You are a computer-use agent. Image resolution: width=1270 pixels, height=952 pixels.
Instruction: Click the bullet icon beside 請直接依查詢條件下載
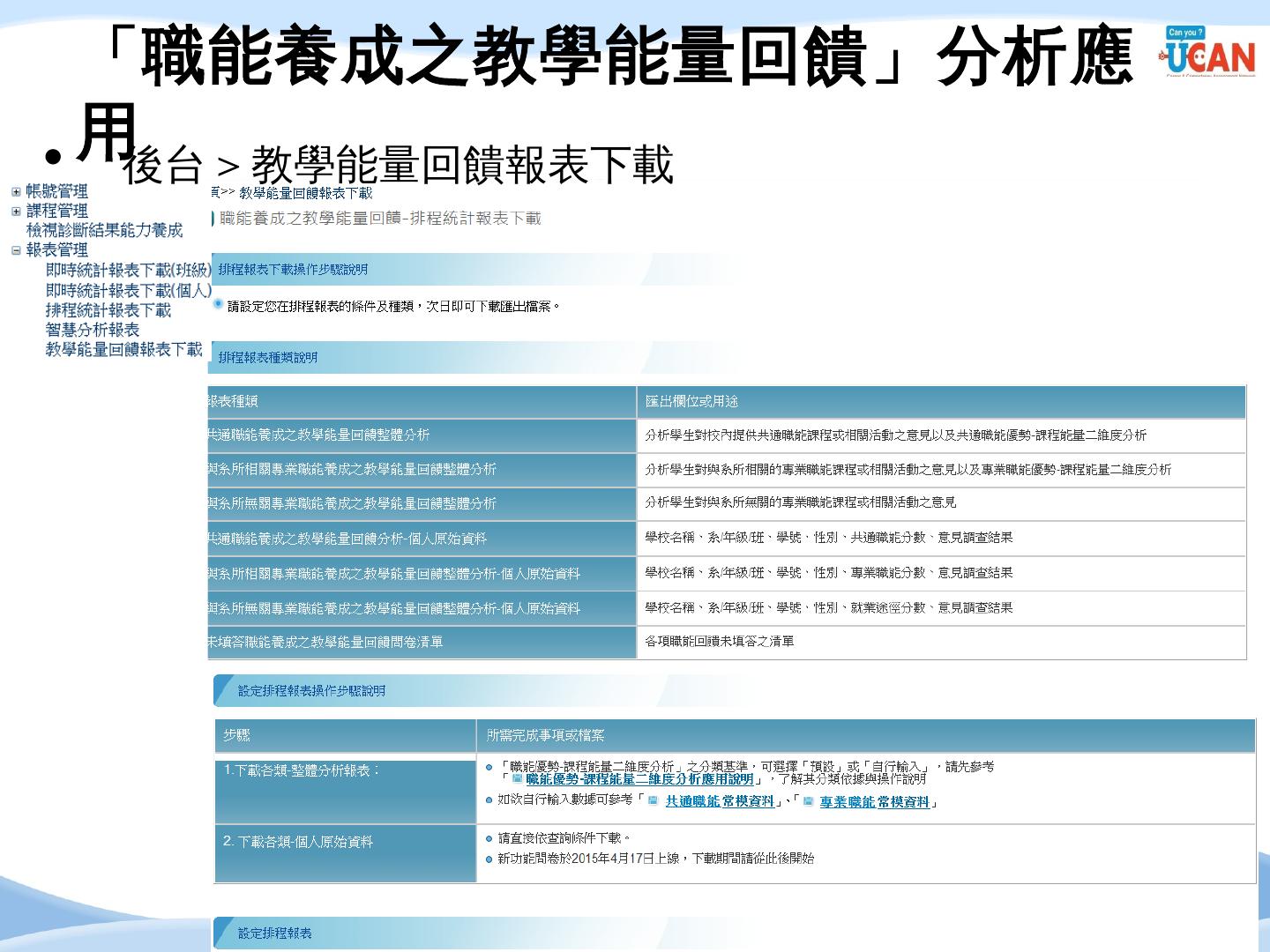click(x=489, y=838)
